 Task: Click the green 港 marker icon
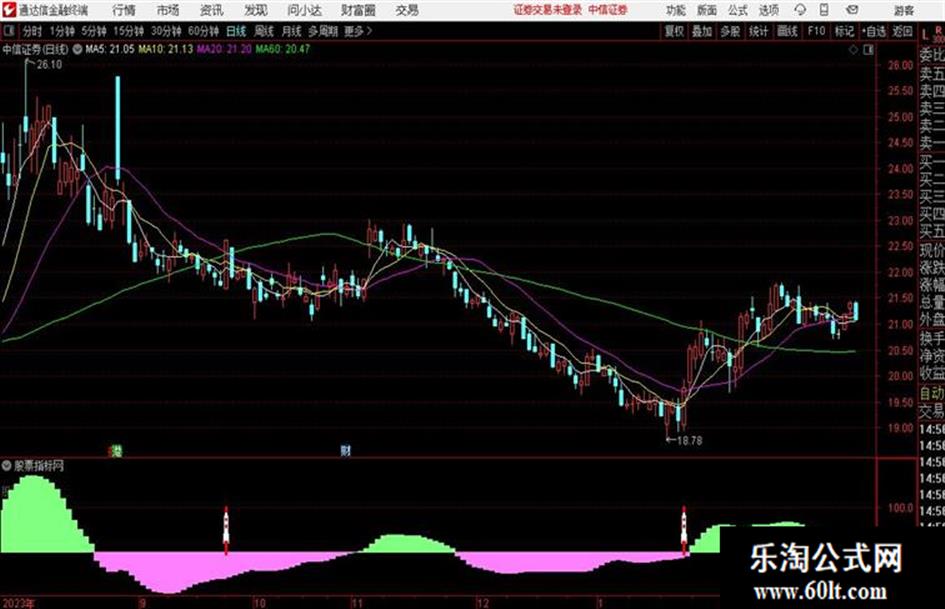(x=116, y=450)
